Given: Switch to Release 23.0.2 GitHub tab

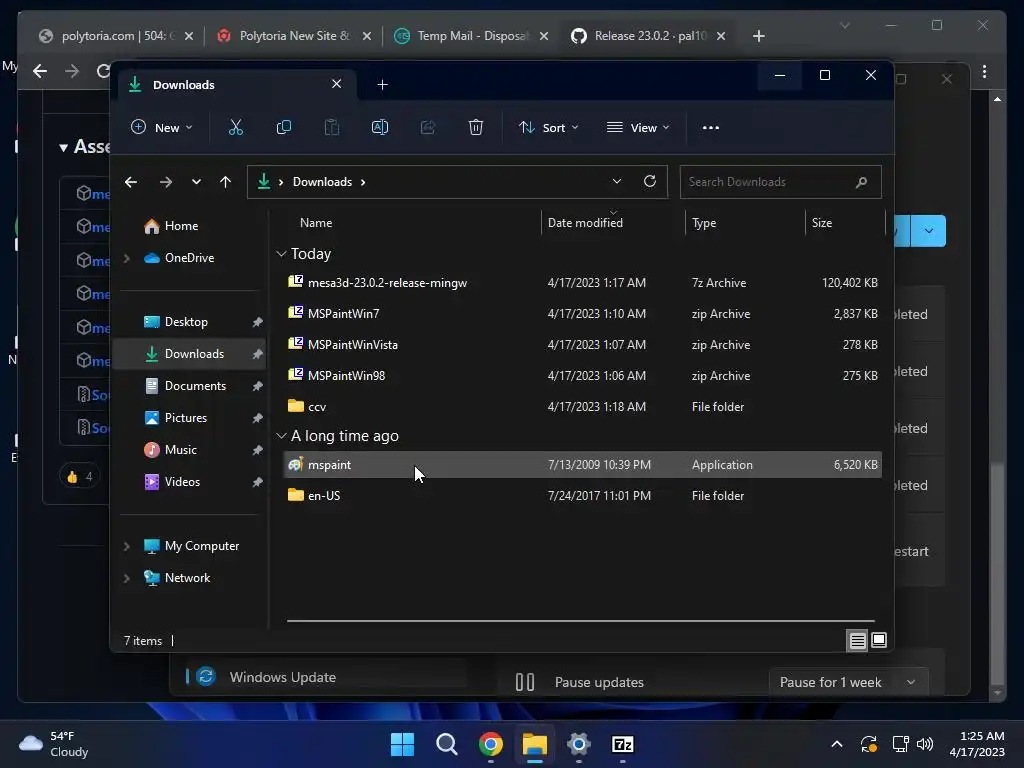Looking at the screenshot, I should pos(648,36).
